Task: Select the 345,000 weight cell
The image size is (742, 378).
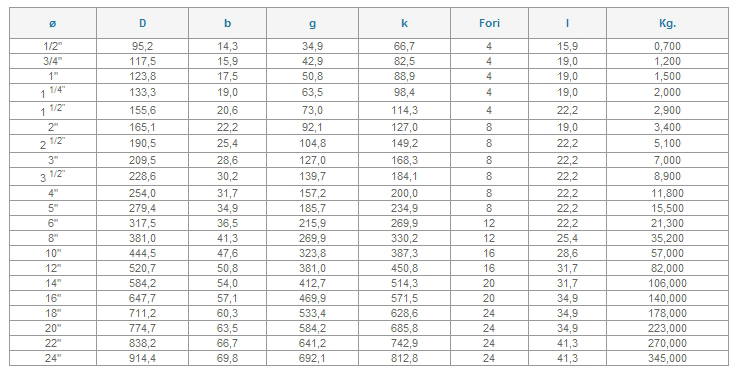Action: 667,358
